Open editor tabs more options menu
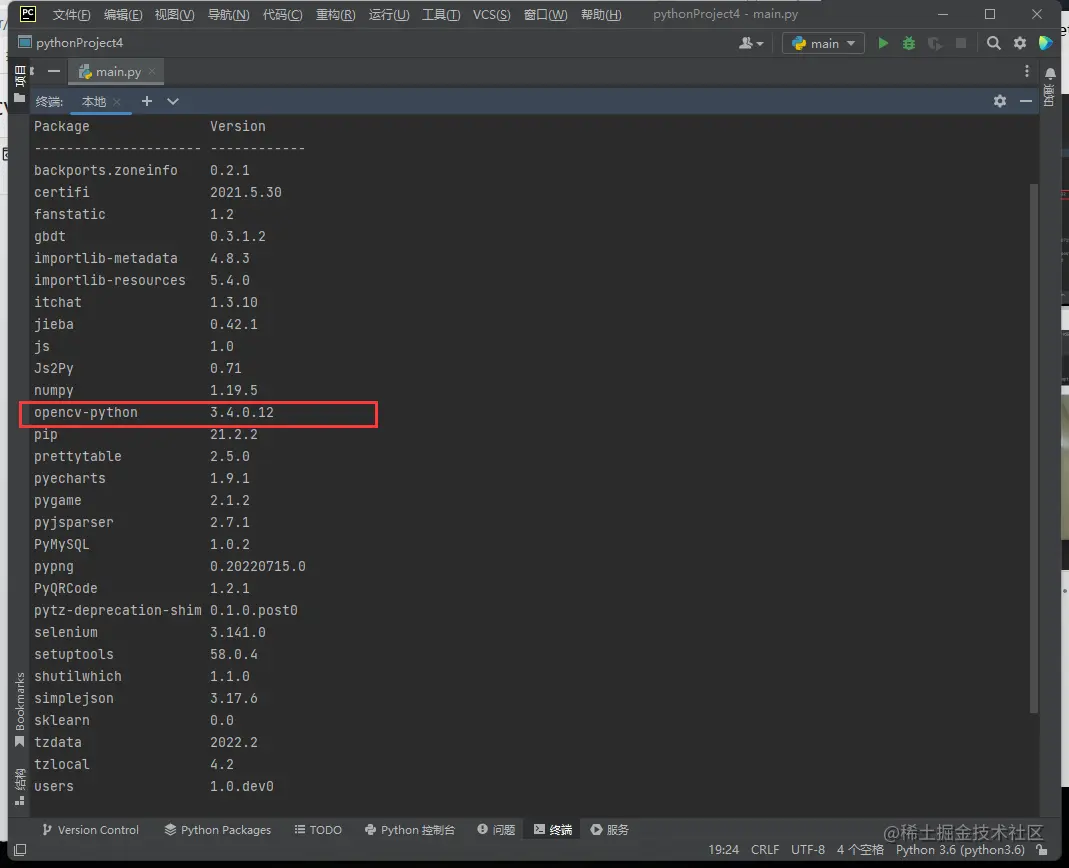Viewport: 1069px width, 868px height. [1027, 71]
